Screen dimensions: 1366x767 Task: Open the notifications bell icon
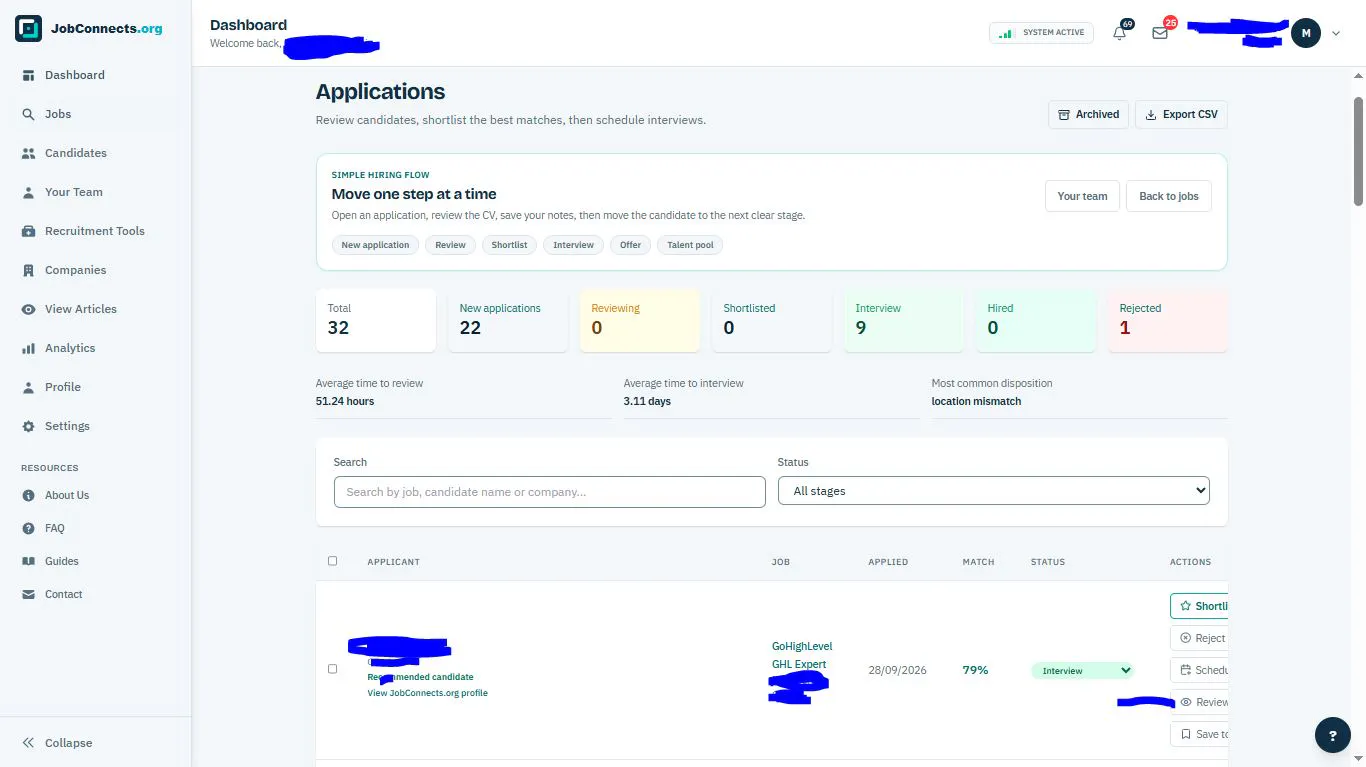point(1120,33)
